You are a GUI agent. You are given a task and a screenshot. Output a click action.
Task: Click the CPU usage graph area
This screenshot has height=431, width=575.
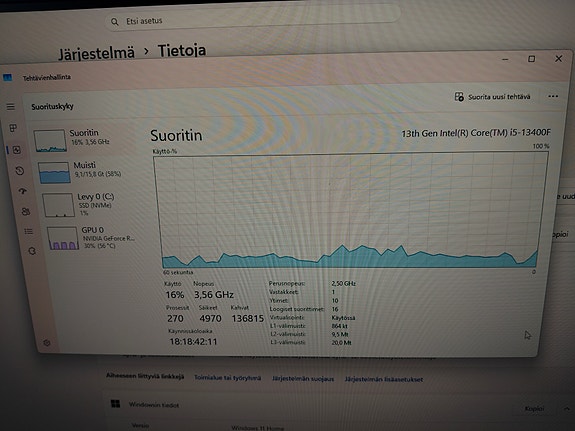pyautogui.click(x=350, y=211)
